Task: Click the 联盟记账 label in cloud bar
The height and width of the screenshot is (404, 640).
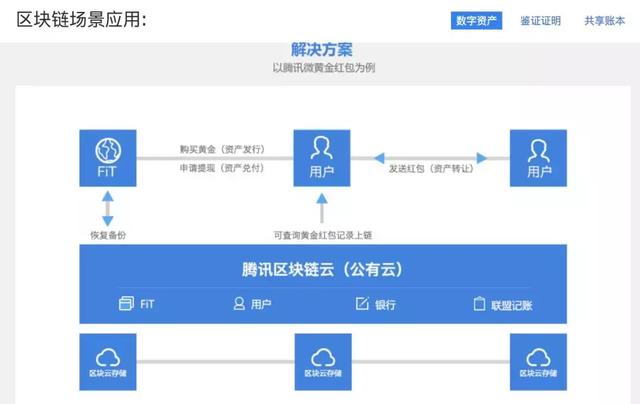Action: [512, 305]
